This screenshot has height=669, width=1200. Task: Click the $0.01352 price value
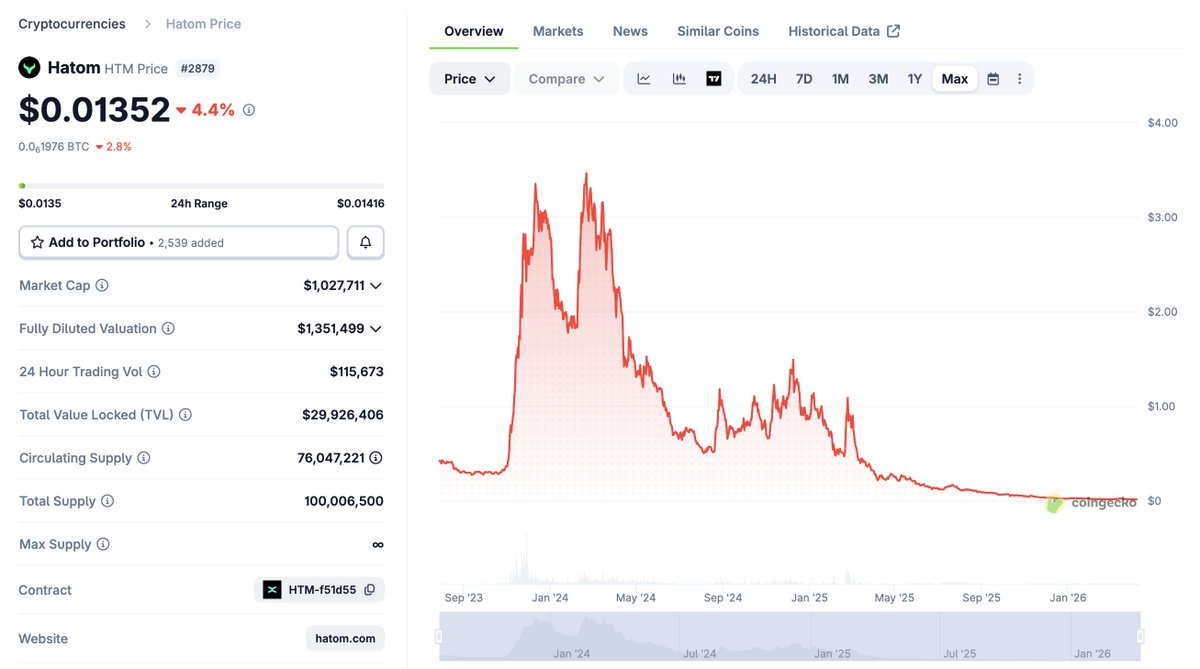click(94, 109)
